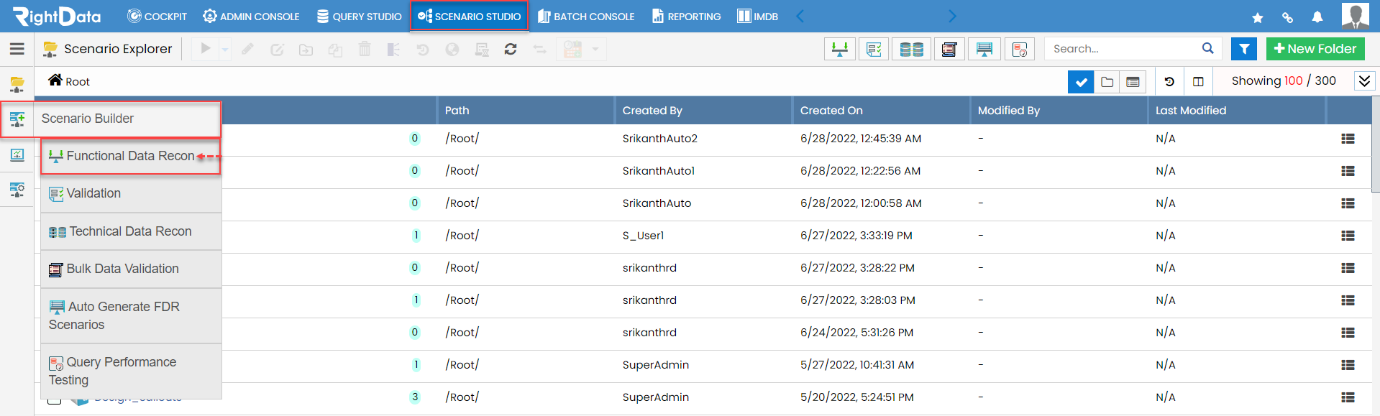Click the column layout split icon
Screen dimensions: 1380x416
pos(1198,81)
